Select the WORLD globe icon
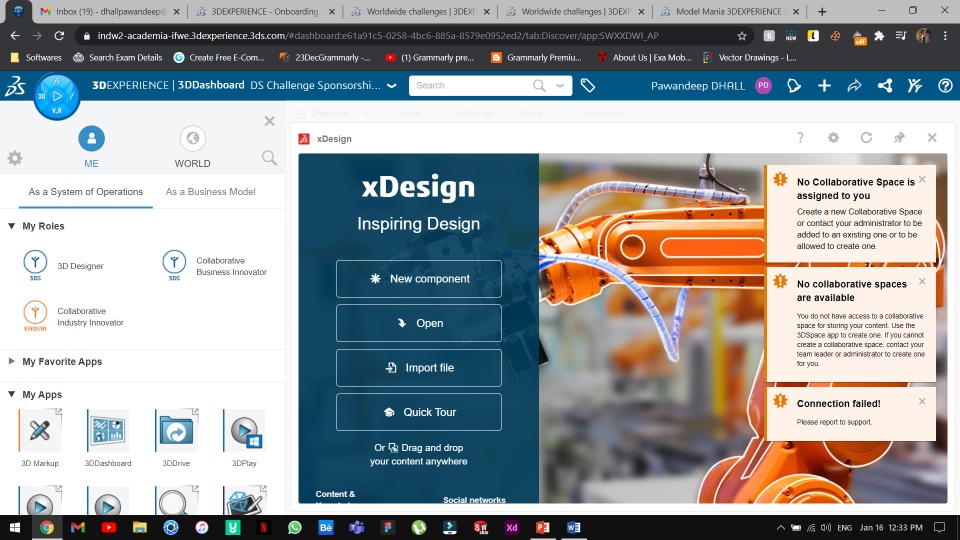The width and height of the screenshot is (960, 540). pos(192,138)
